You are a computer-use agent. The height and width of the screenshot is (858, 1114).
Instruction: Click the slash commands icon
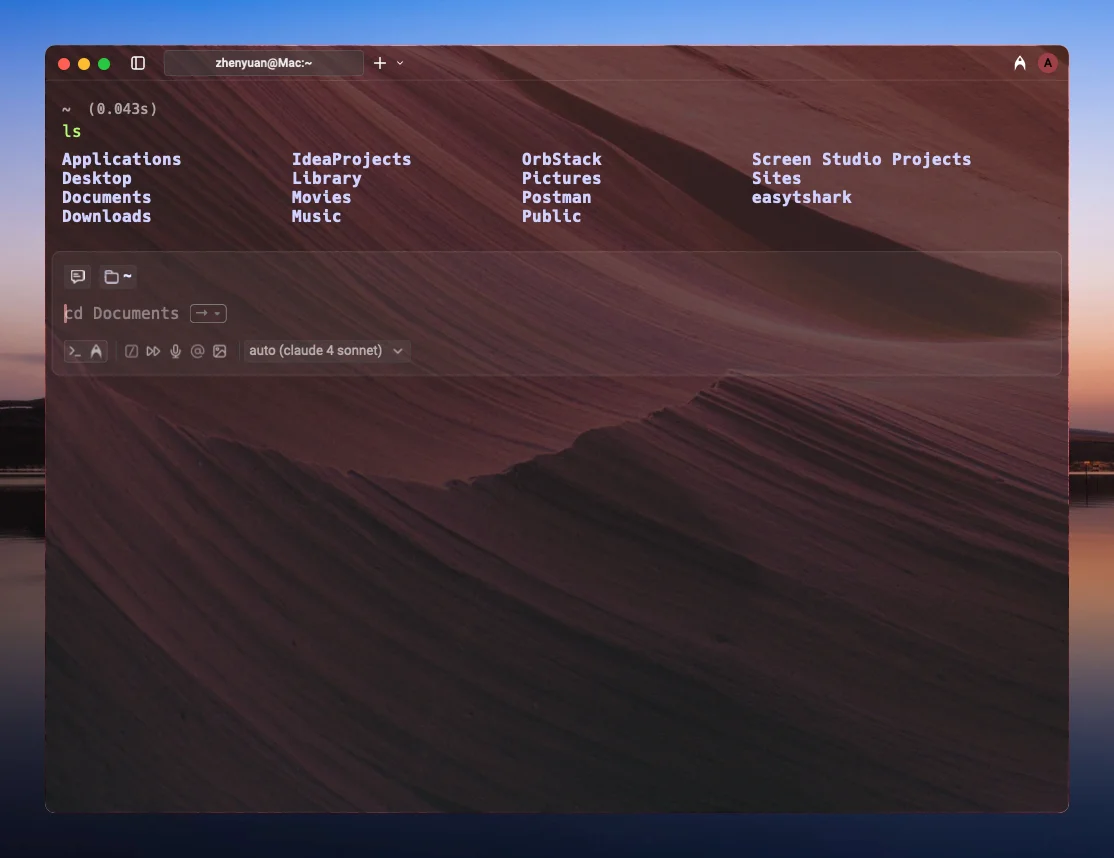[131, 351]
